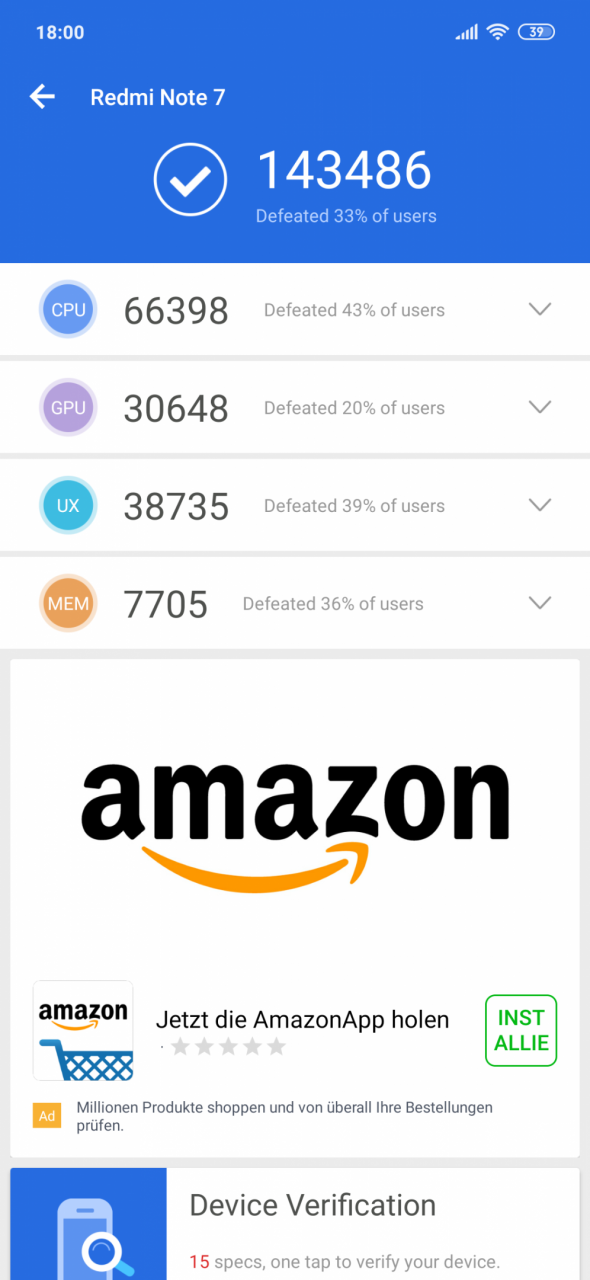Viewport: 590px width, 1280px height.
Task: Tap the yellow Ad label badge
Action: pyautogui.click(x=47, y=1115)
